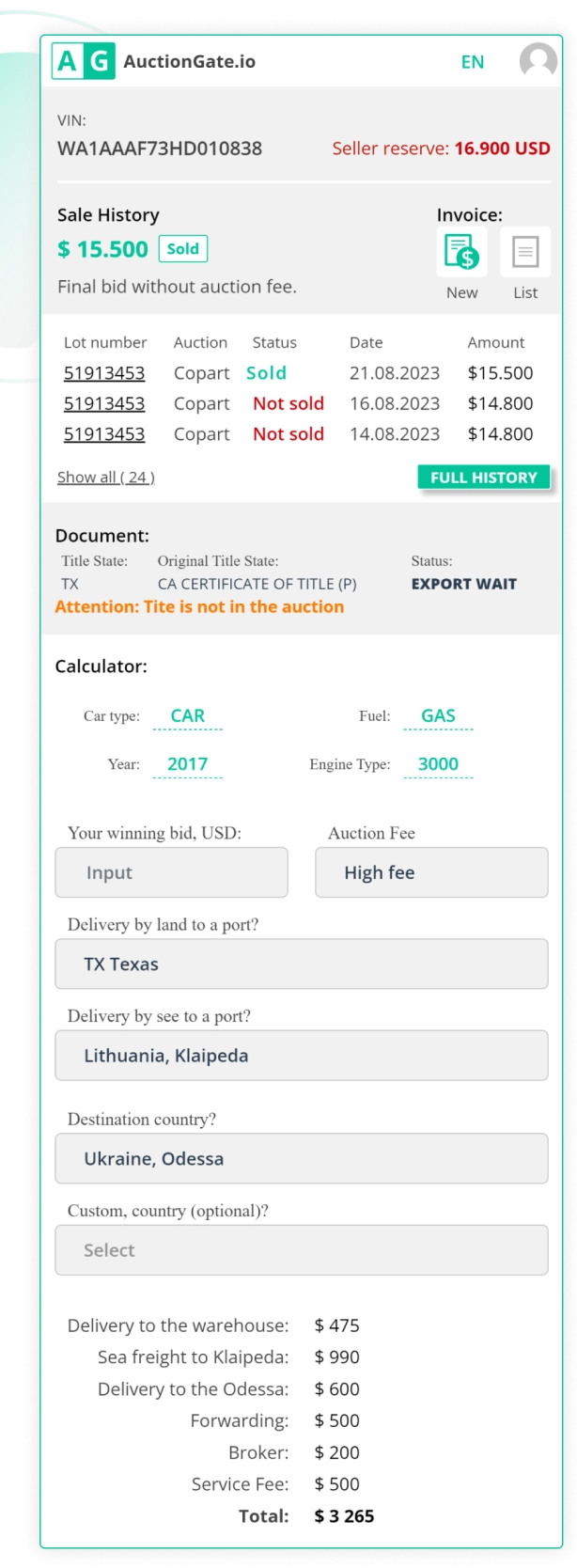The image size is (577, 1568).
Task: Expand Show all 24 sale records
Action: point(105,477)
